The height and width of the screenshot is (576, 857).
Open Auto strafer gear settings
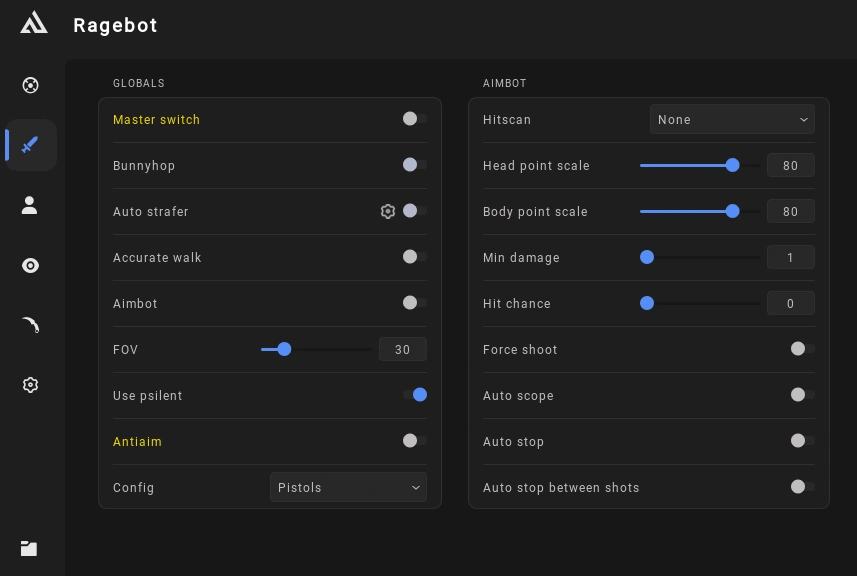[388, 211]
